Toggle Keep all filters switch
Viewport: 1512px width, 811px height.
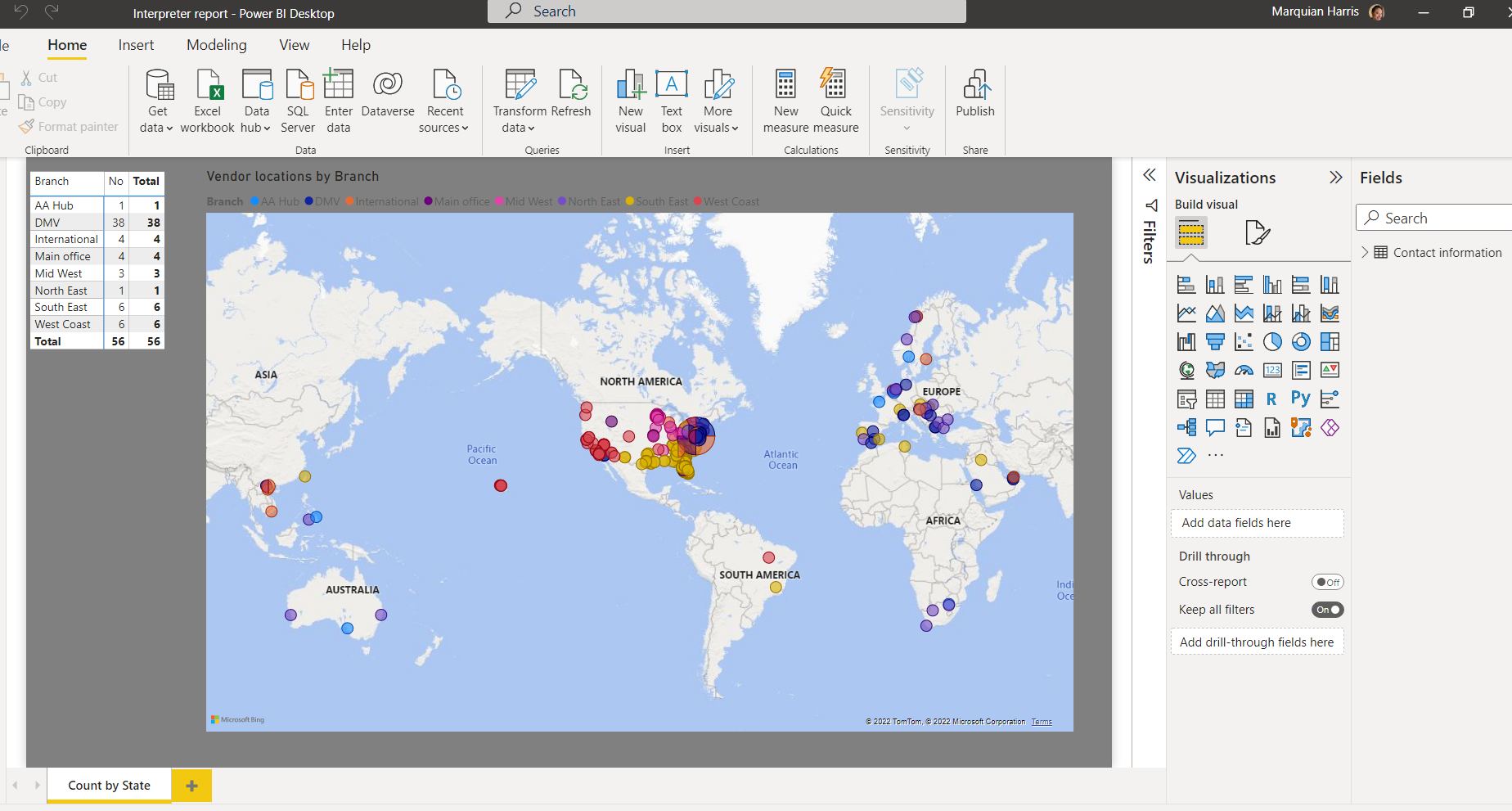[1327, 610]
